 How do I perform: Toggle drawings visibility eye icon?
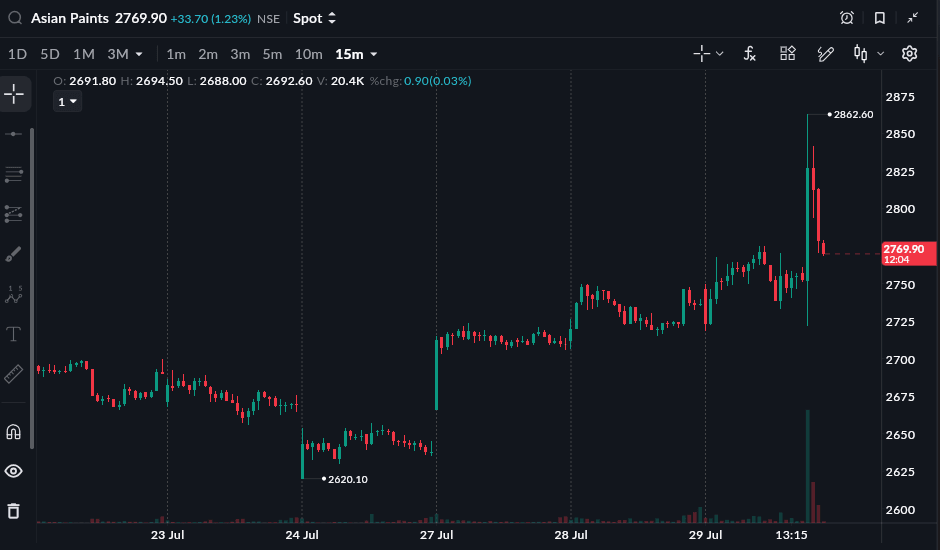14,471
